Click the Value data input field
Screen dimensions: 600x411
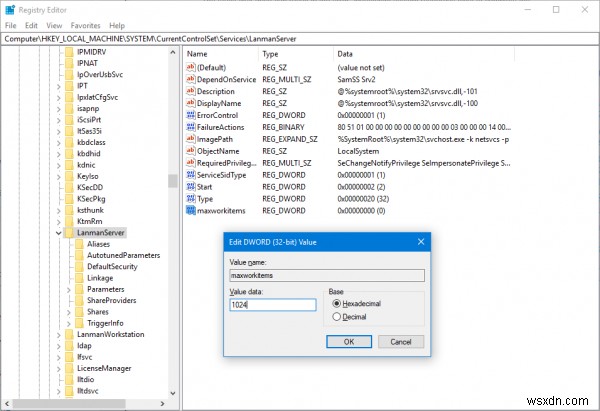point(272,305)
